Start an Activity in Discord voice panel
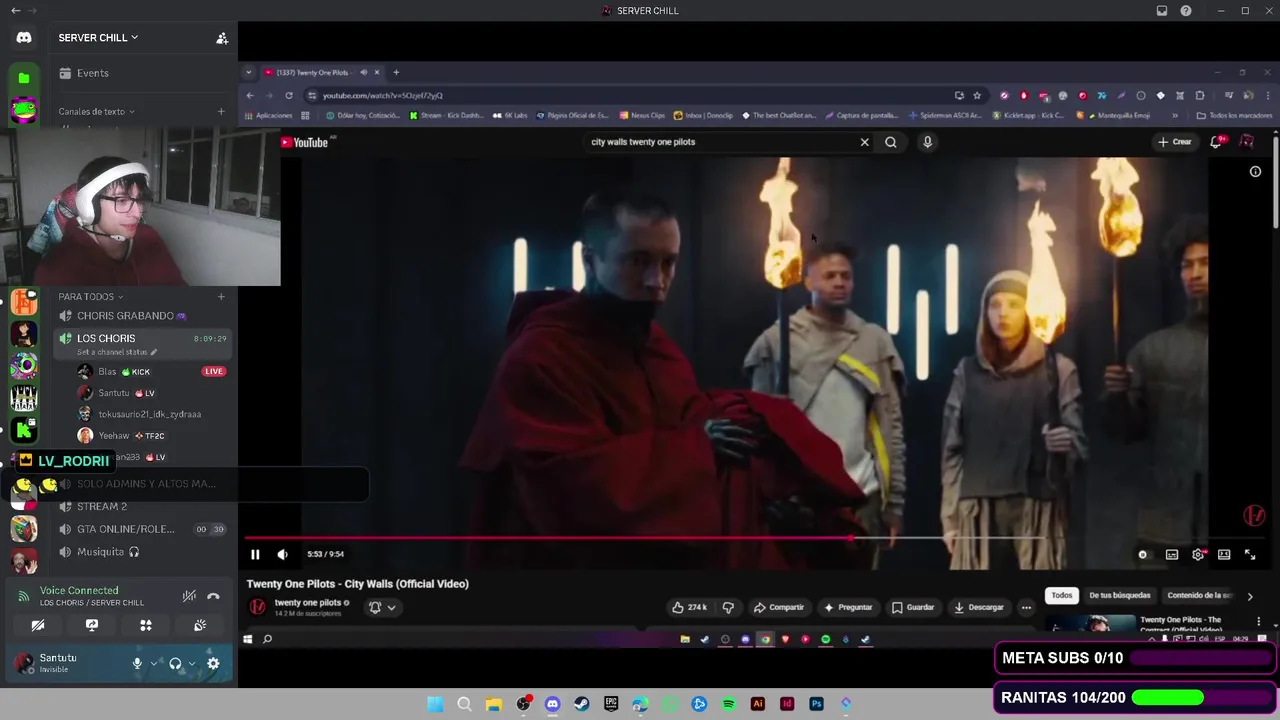The image size is (1280, 720). (146, 625)
